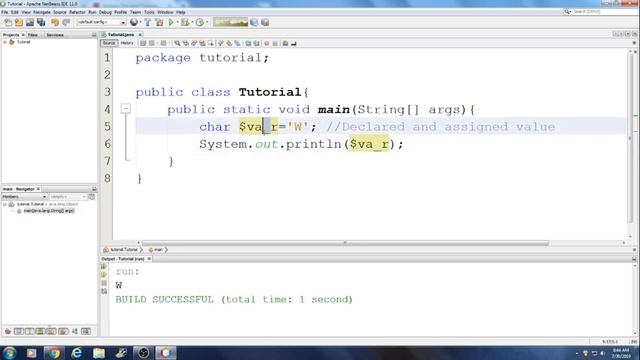Select the Output - Tutorial (run) tab
640x360 pixels.
123,259
